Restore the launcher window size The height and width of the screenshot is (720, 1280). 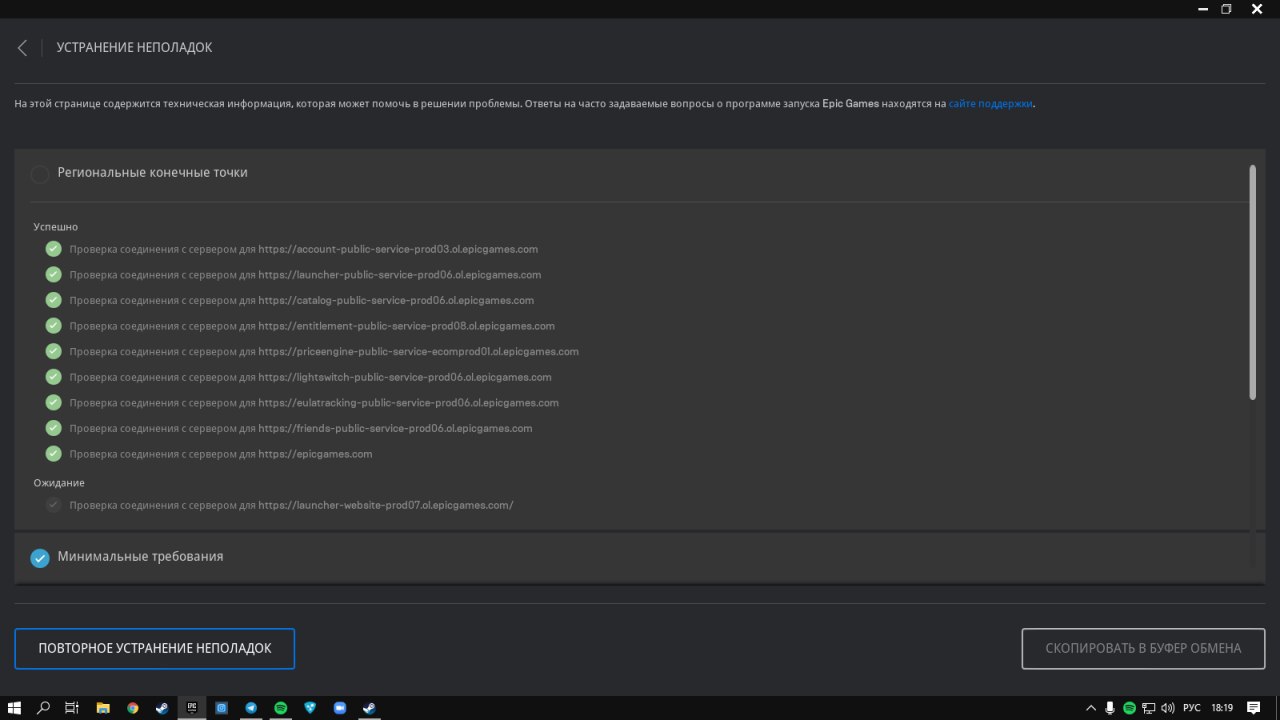click(1226, 9)
